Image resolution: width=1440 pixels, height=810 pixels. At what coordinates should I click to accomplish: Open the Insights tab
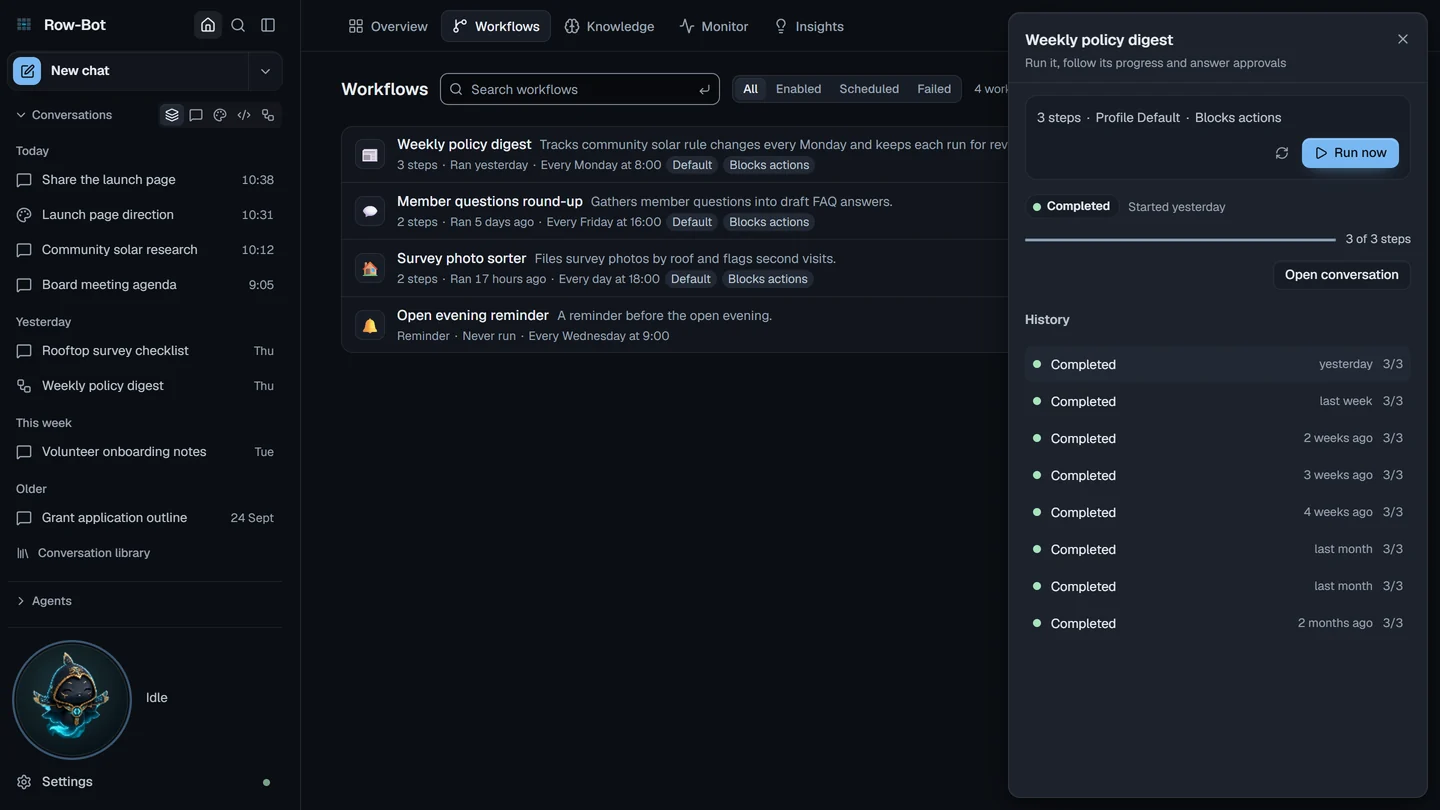pyautogui.click(x=809, y=26)
